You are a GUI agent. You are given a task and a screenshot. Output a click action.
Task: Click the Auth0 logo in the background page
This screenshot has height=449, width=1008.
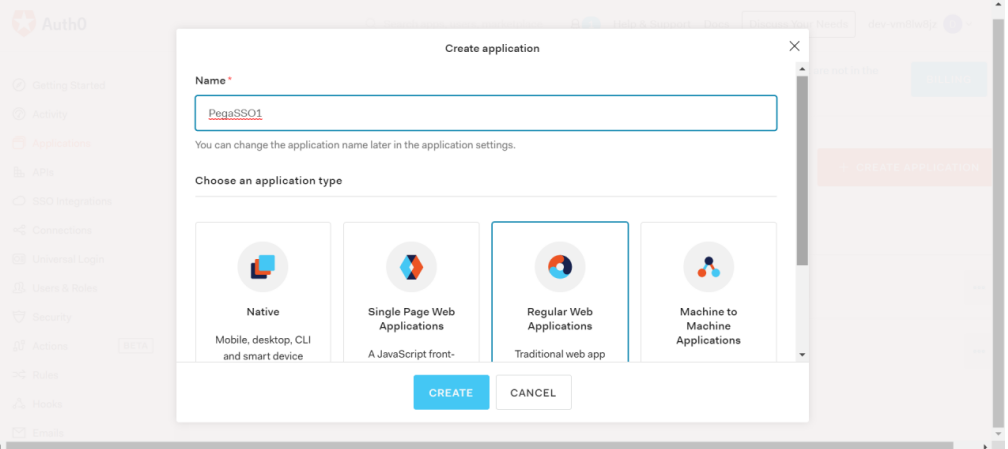[49, 24]
